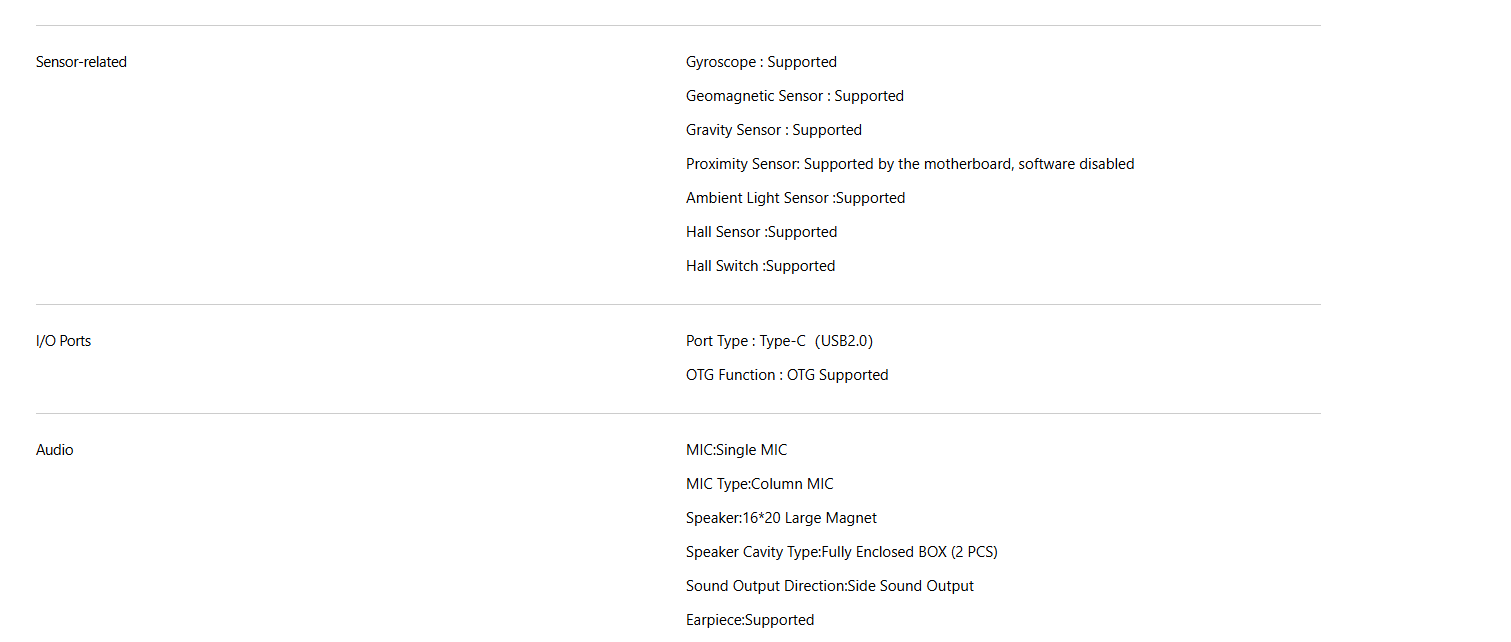Select the MIC:Single MIC line

click(736, 450)
